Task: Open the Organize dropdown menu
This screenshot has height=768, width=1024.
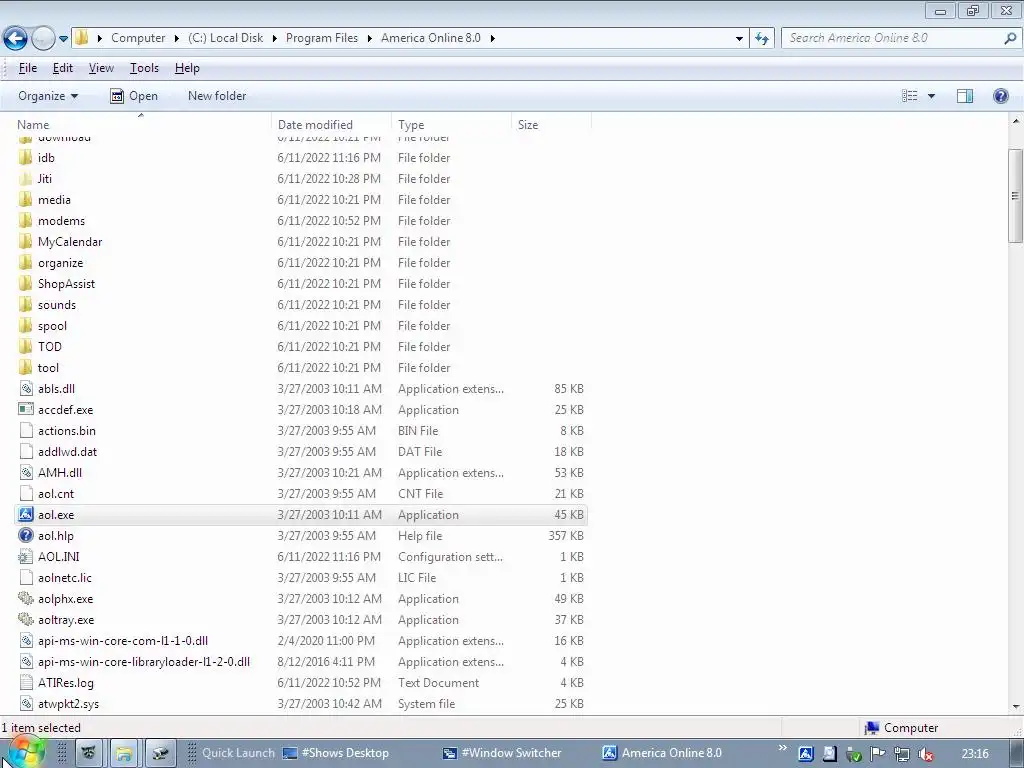Action: tap(48, 96)
